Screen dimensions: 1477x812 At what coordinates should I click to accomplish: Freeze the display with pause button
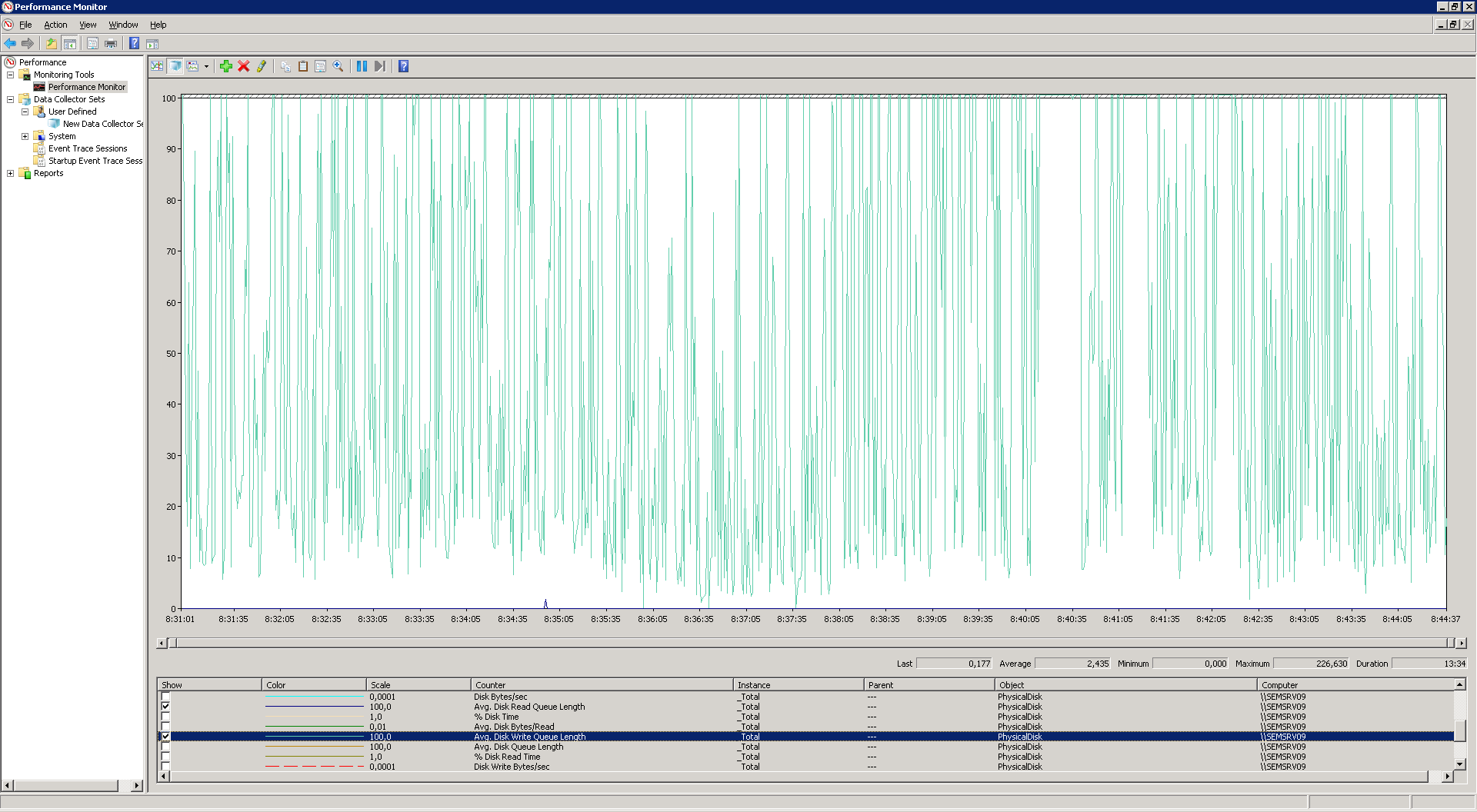tap(362, 66)
